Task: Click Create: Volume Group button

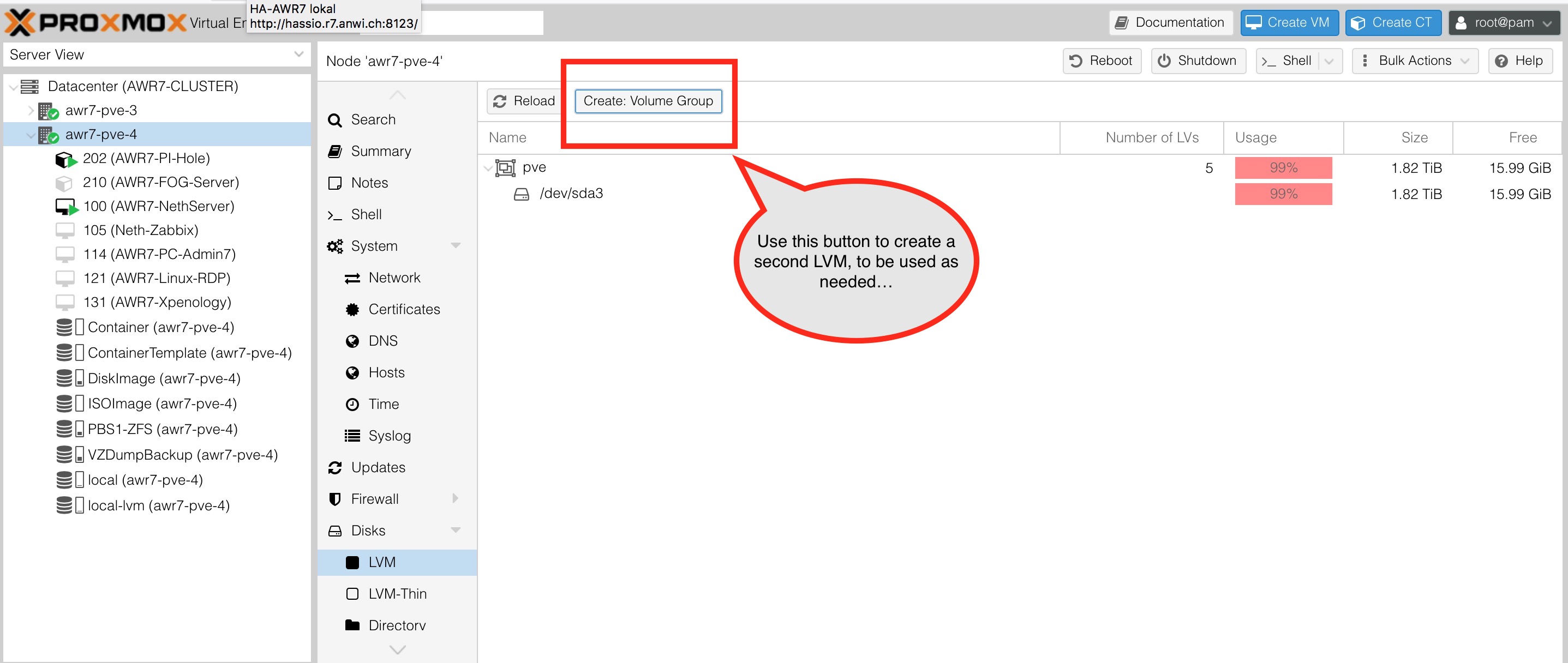Action: [648, 101]
